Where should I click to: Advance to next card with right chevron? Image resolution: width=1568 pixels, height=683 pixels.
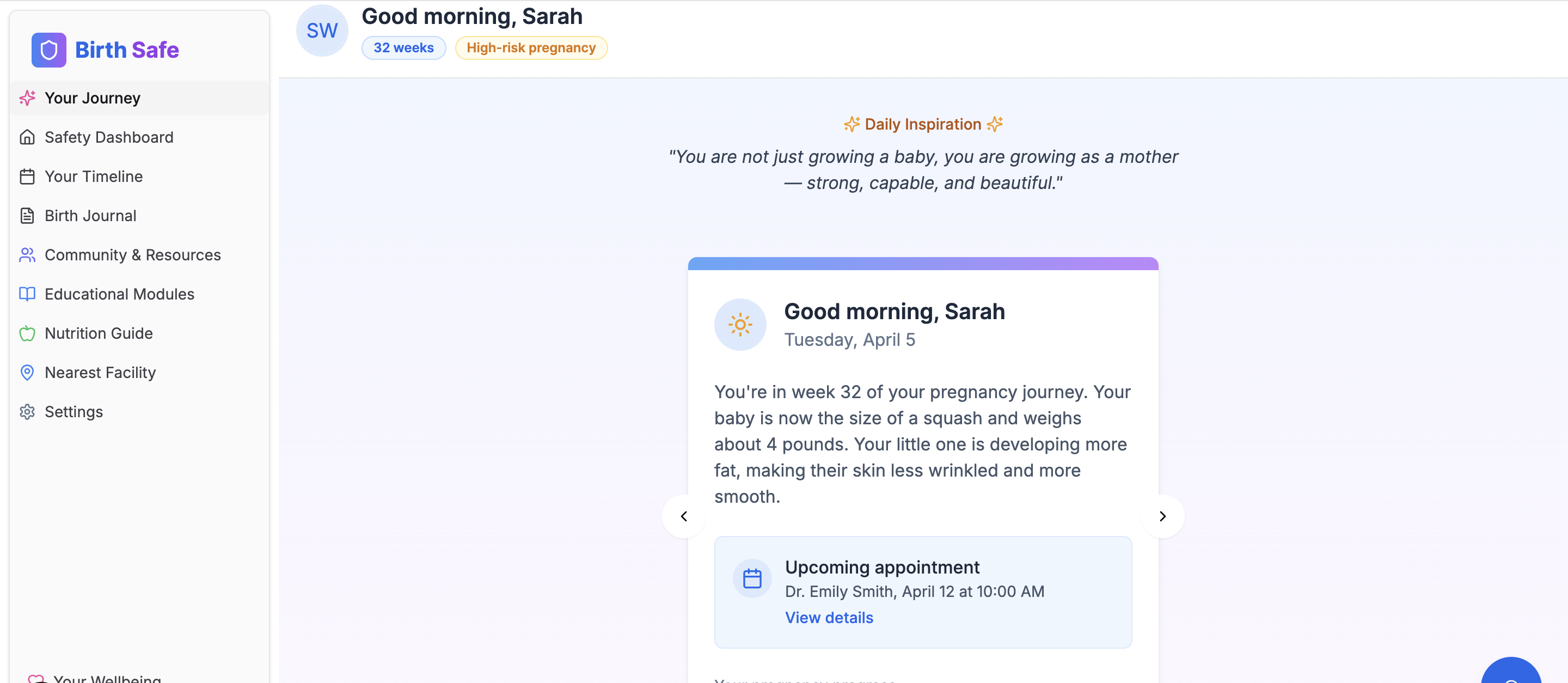(1162, 517)
